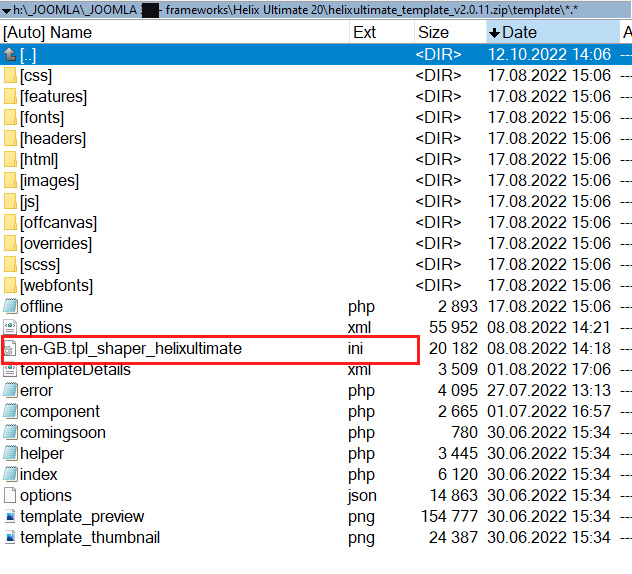
Task: Select the html folder icon
Action: tap(10, 159)
